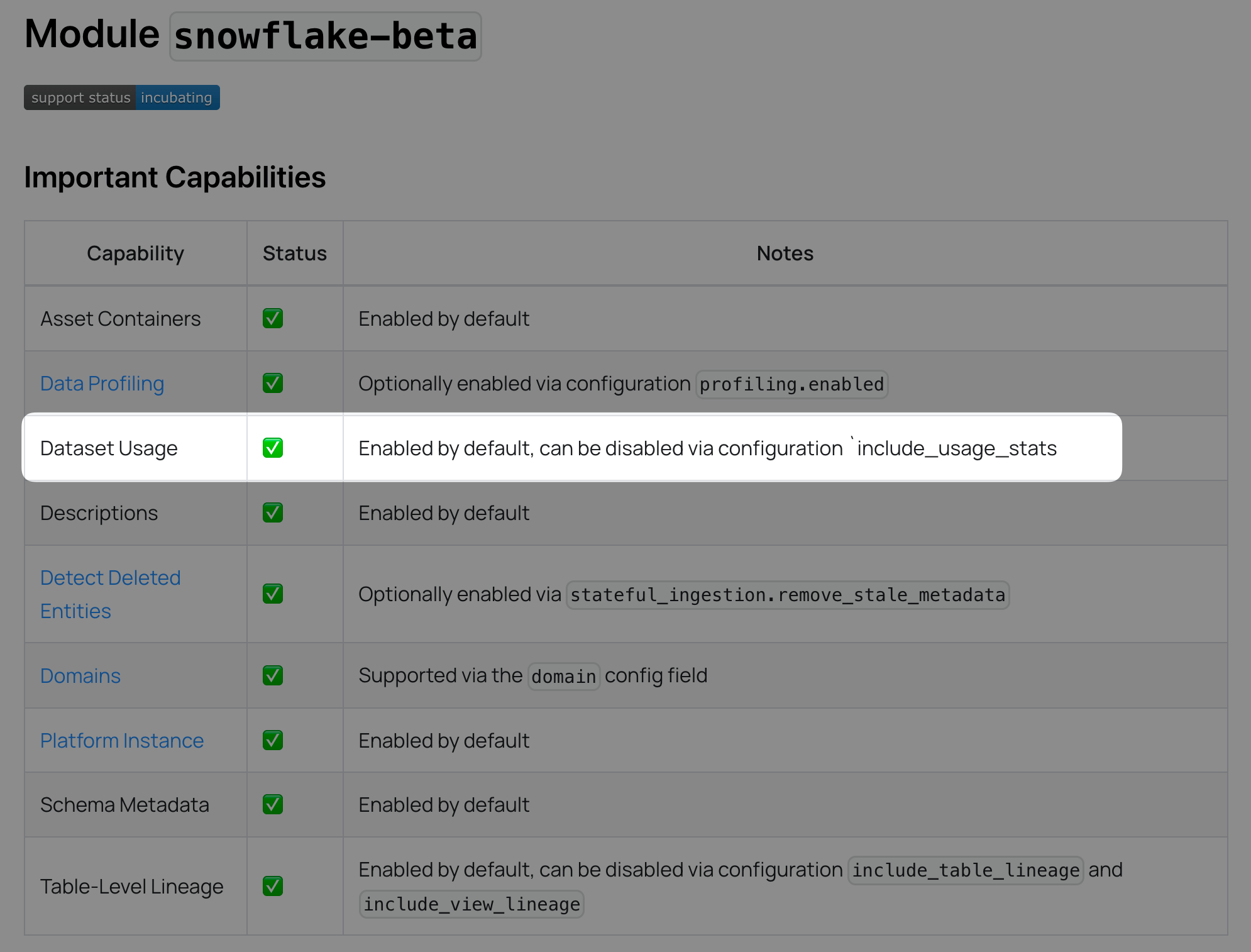Screen dimensions: 1251x952
Task: Open the Detect Deleted Entities link
Action: pos(111,593)
